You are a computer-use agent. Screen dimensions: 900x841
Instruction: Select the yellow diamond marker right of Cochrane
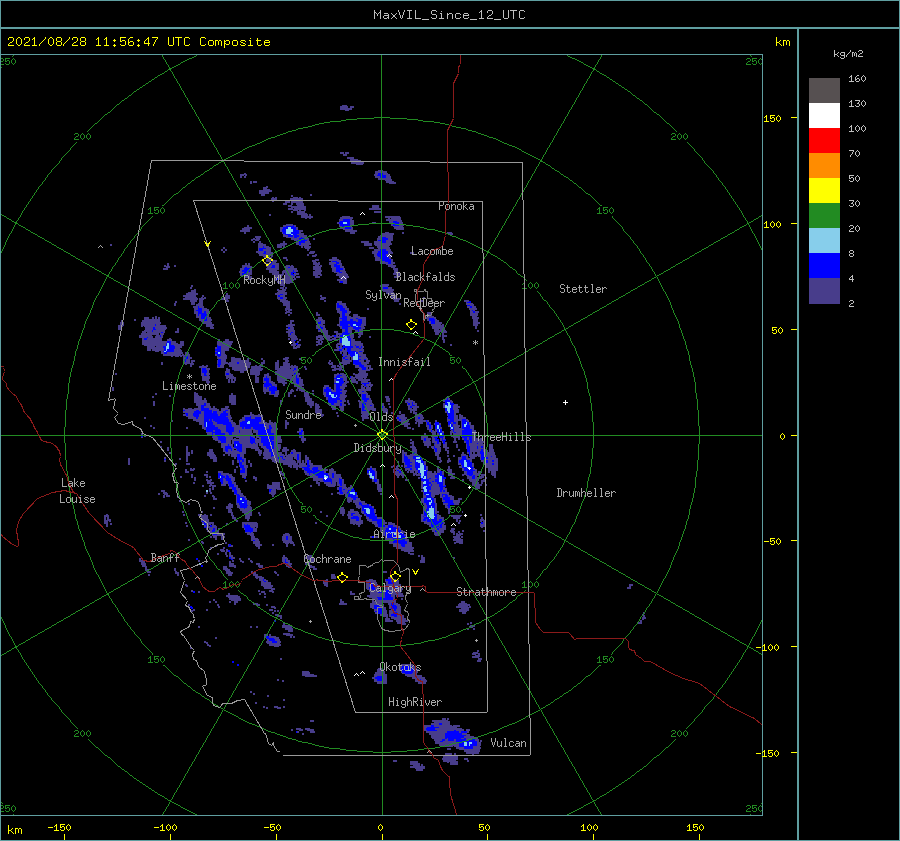click(342, 577)
